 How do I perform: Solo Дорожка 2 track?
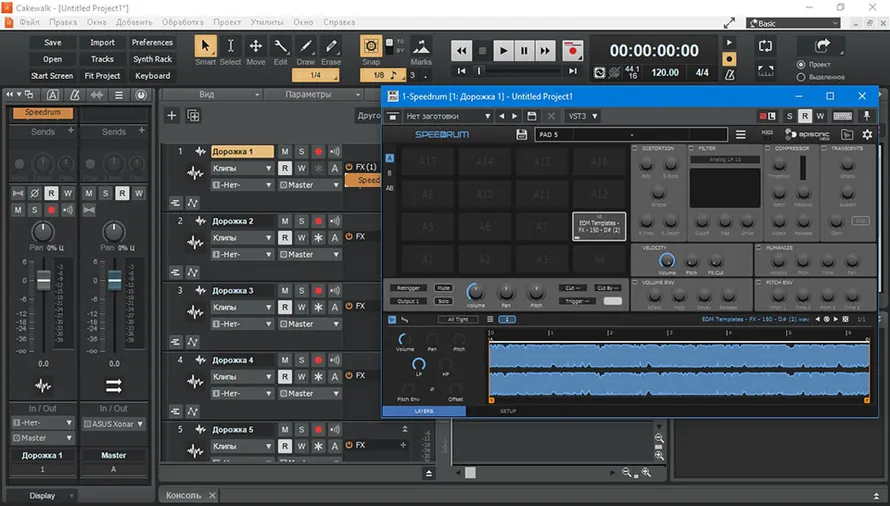click(x=301, y=221)
